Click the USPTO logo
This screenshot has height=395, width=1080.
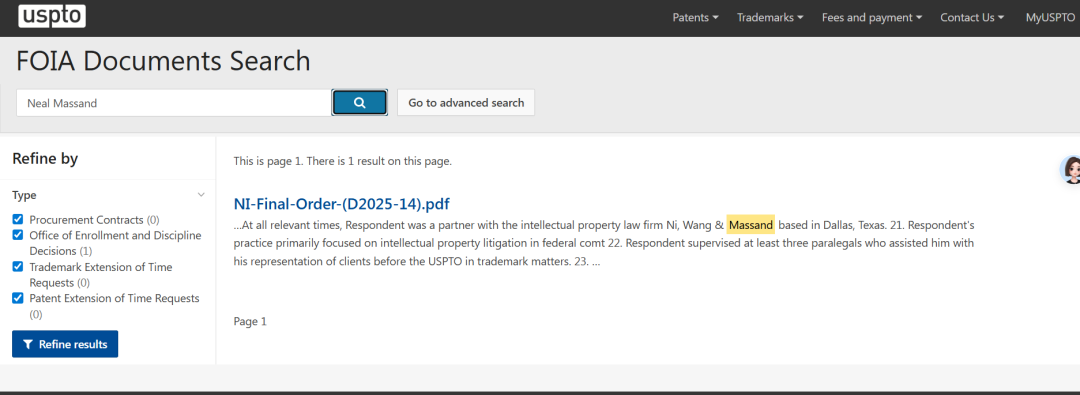point(52,15)
